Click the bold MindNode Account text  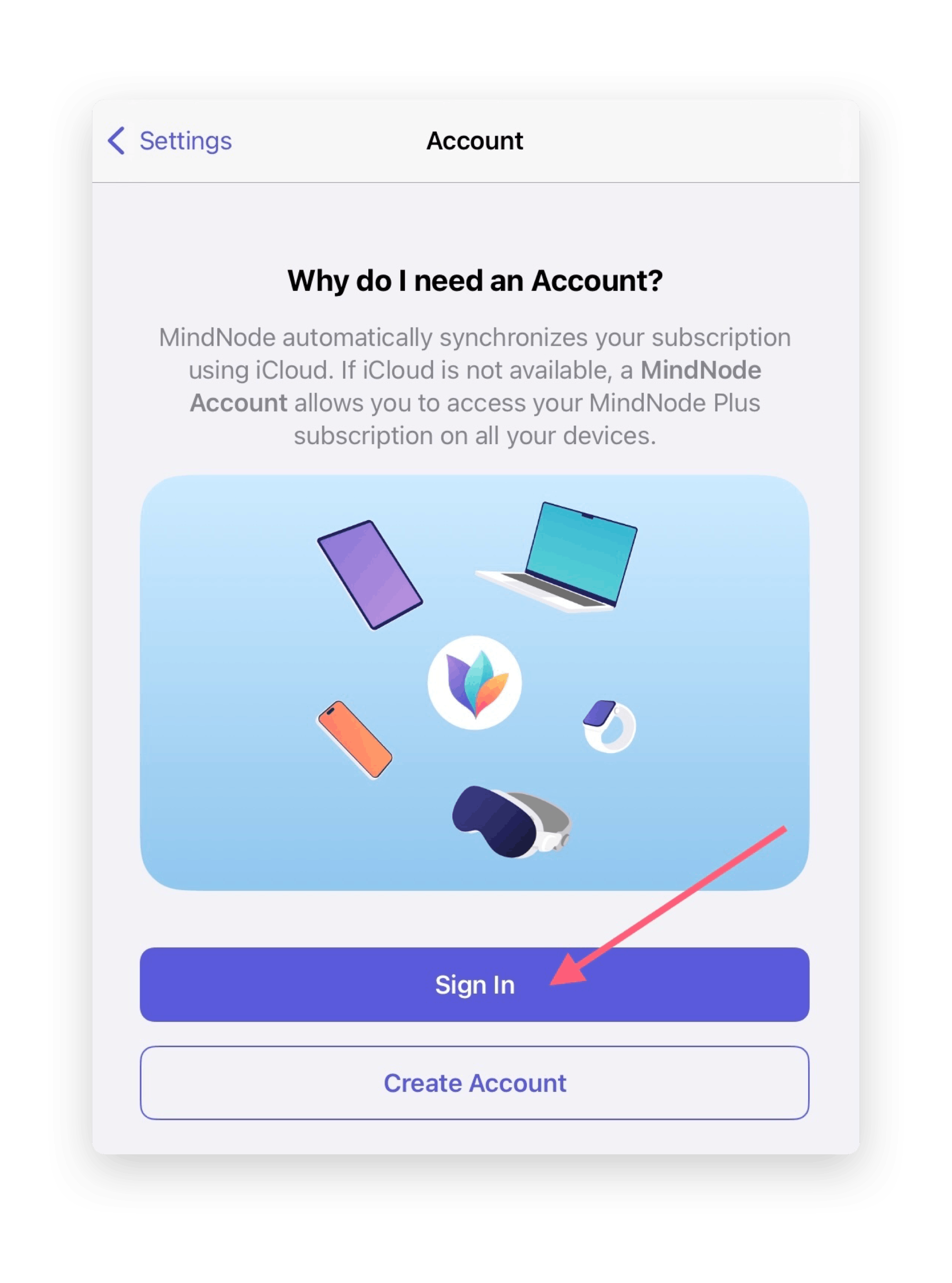point(476,386)
